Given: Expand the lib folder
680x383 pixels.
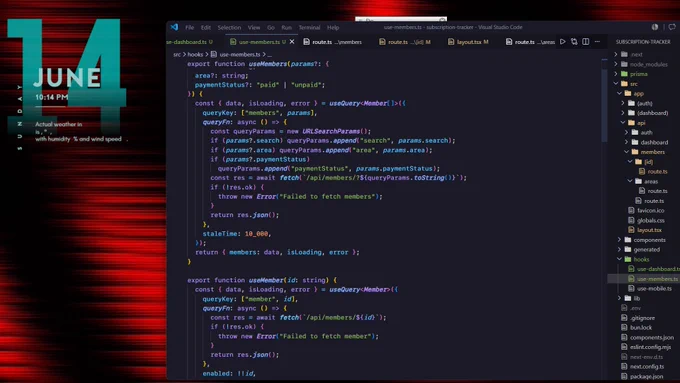Looking at the screenshot, I should [x=619, y=298].
